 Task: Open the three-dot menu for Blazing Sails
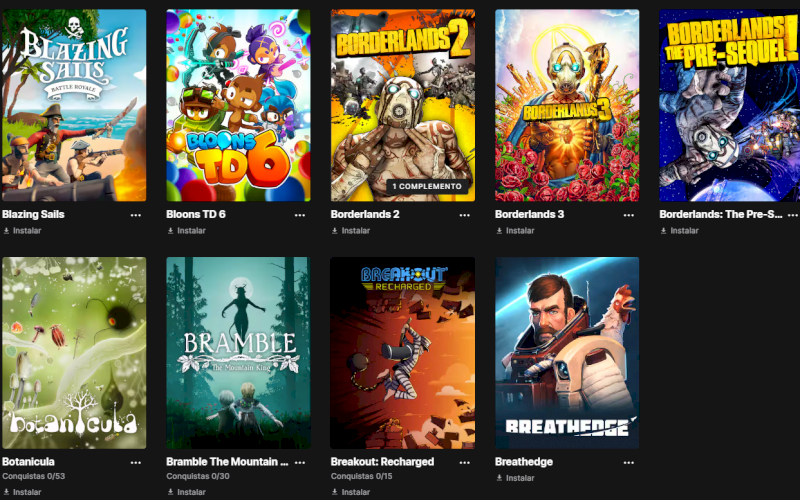tap(135, 215)
